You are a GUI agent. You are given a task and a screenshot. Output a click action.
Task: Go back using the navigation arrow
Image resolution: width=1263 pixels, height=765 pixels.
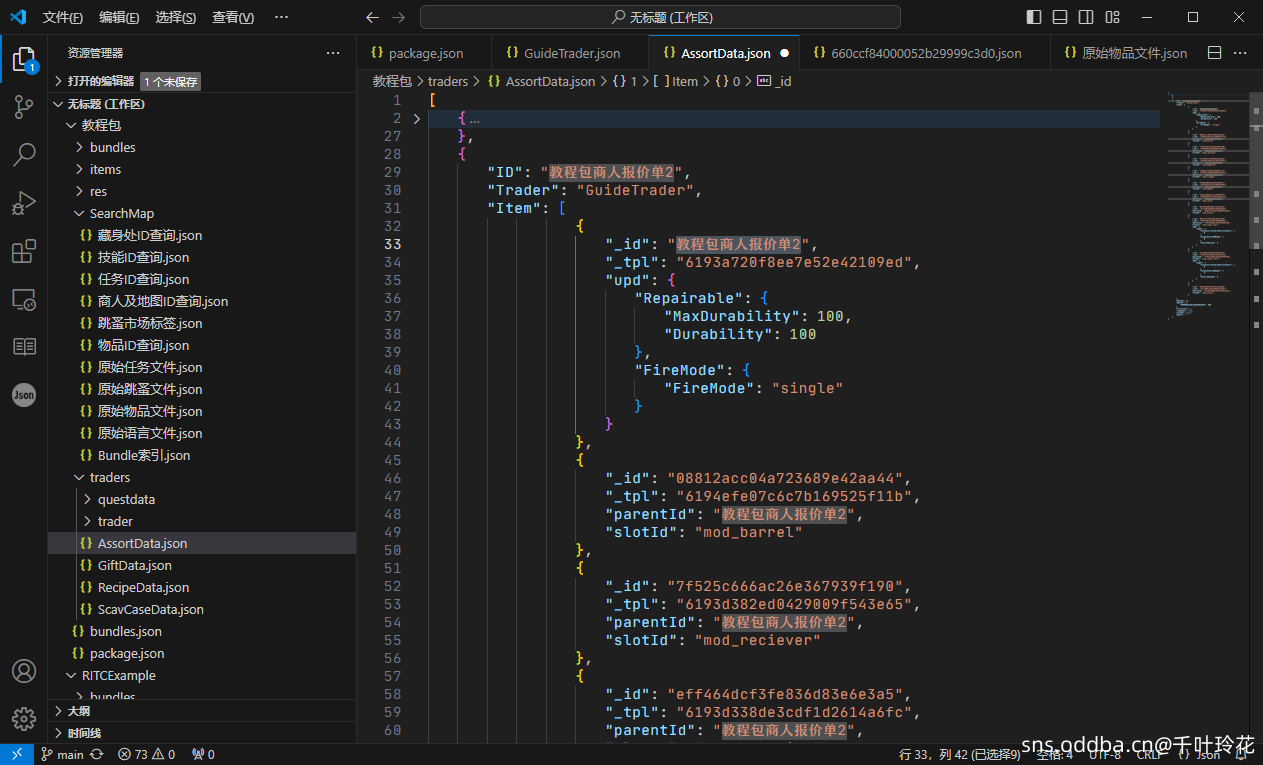(x=372, y=18)
